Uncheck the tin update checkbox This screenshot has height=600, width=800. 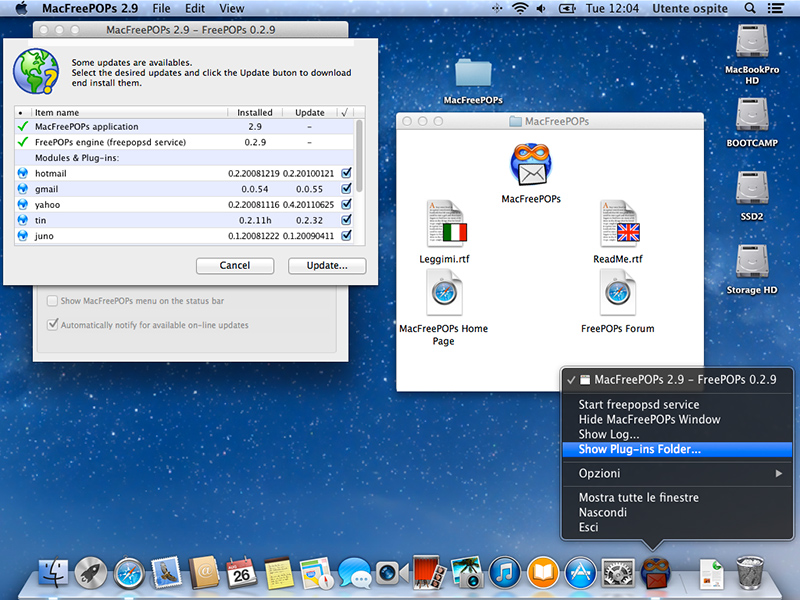pos(346,220)
